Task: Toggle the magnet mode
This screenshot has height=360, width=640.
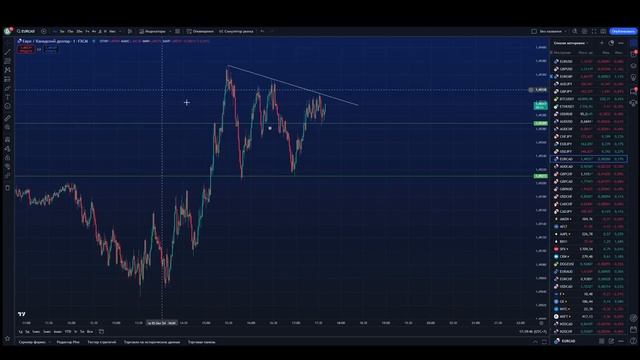Action: tap(7, 140)
